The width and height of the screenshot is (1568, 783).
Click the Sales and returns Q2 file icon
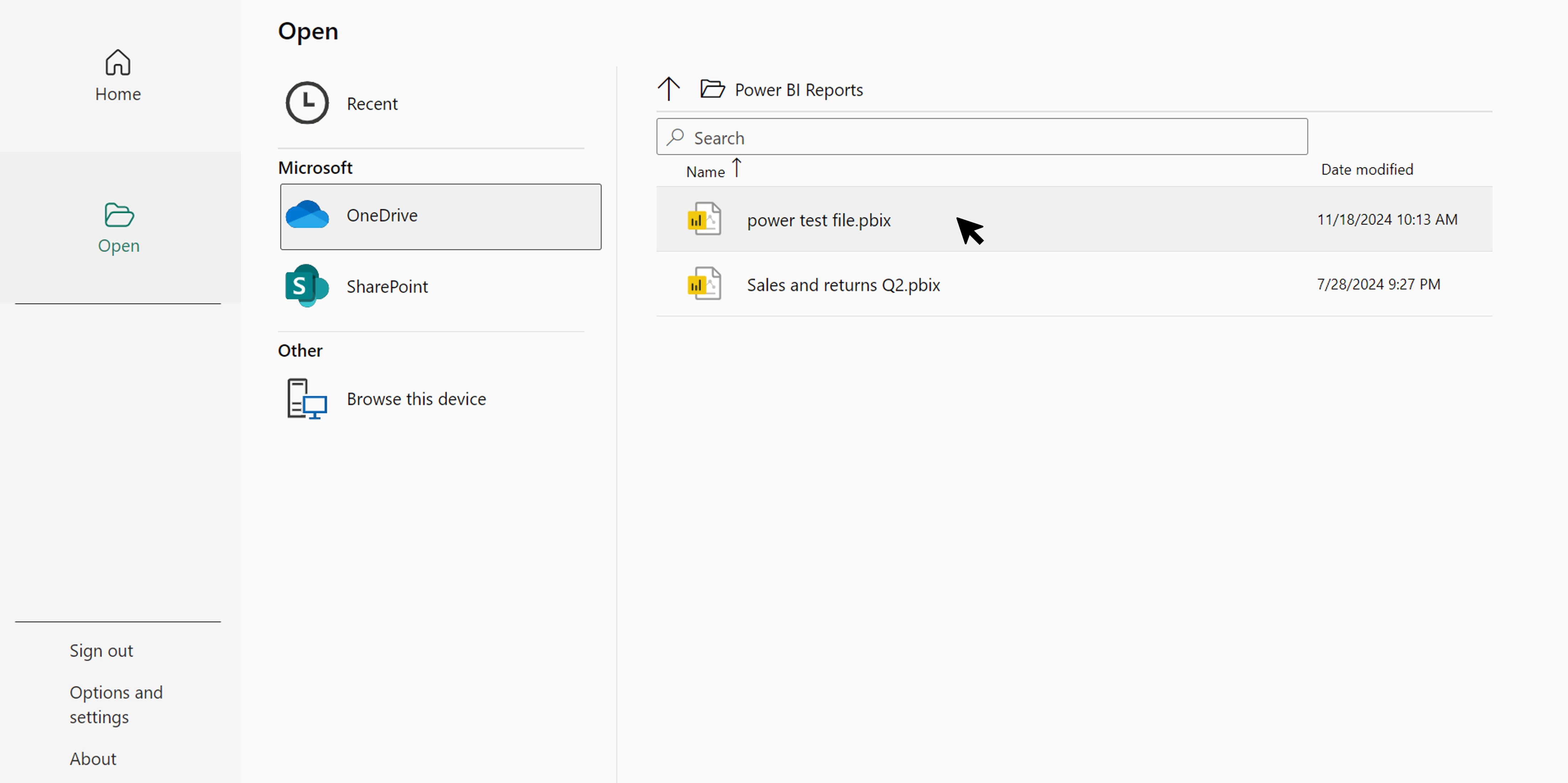[704, 284]
